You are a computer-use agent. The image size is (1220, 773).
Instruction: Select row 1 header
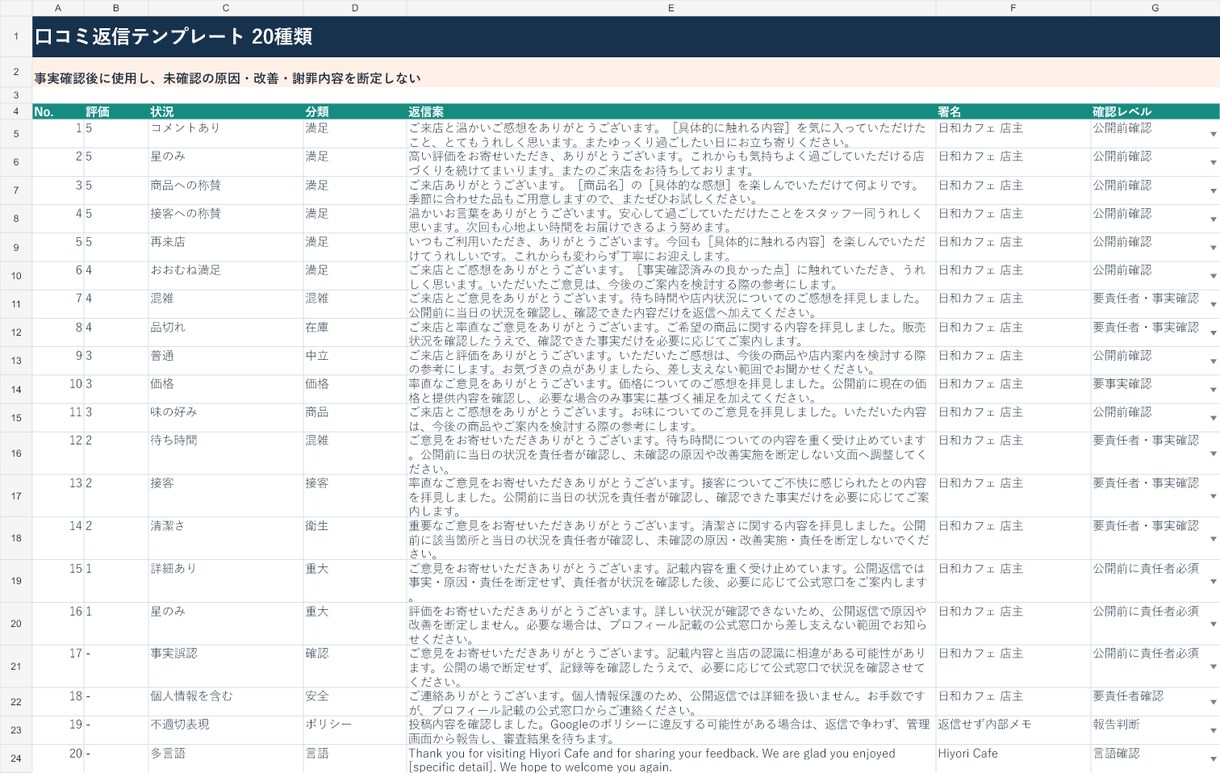pos(16,37)
